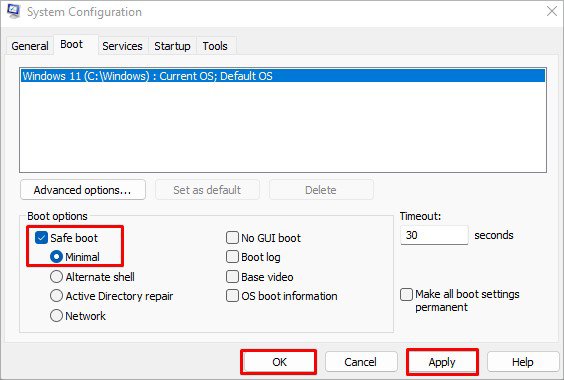This screenshot has height=380, width=564.
Task: Select Active Directory repair option
Action: [x=56, y=296]
